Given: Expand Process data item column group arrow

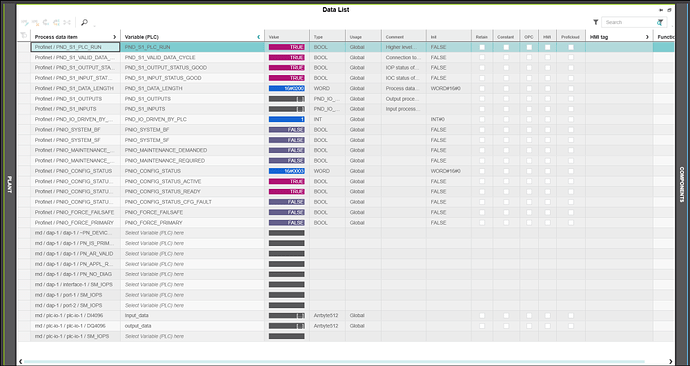Looking at the screenshot, I should pos(115,37).
